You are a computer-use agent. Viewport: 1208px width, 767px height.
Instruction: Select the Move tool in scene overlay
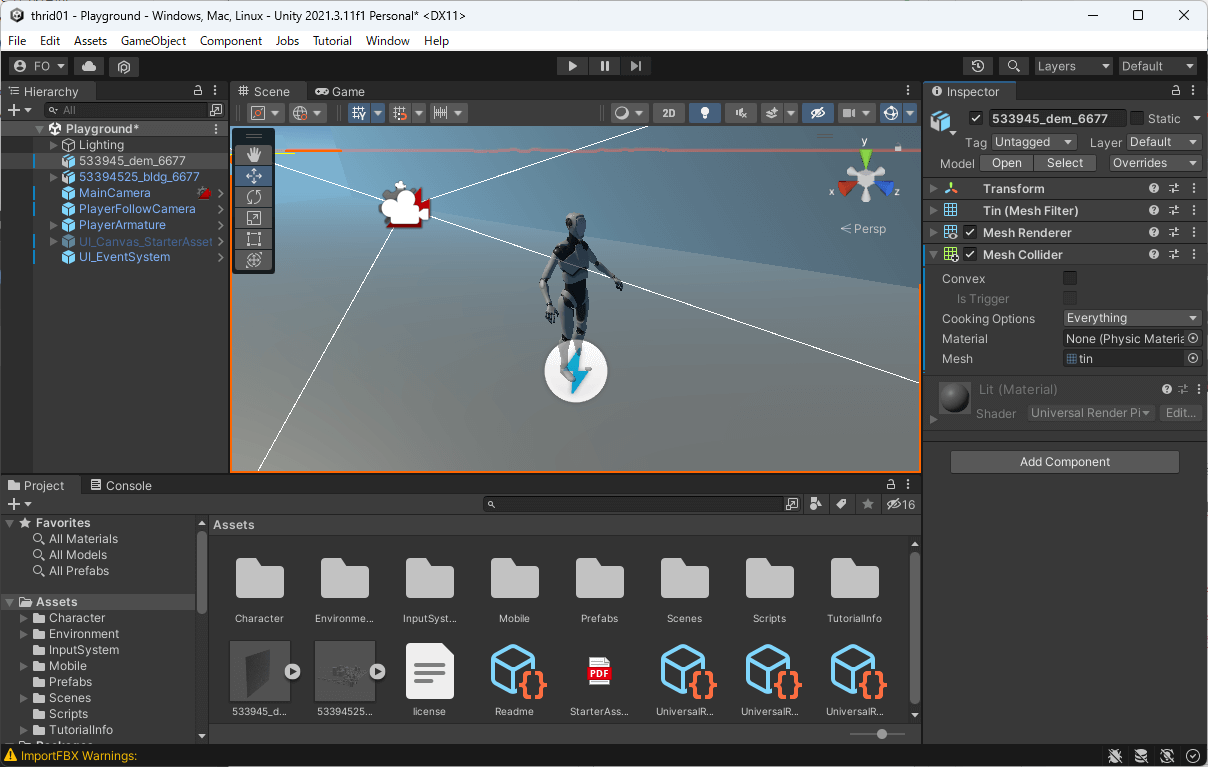click(x=254, y=175)
